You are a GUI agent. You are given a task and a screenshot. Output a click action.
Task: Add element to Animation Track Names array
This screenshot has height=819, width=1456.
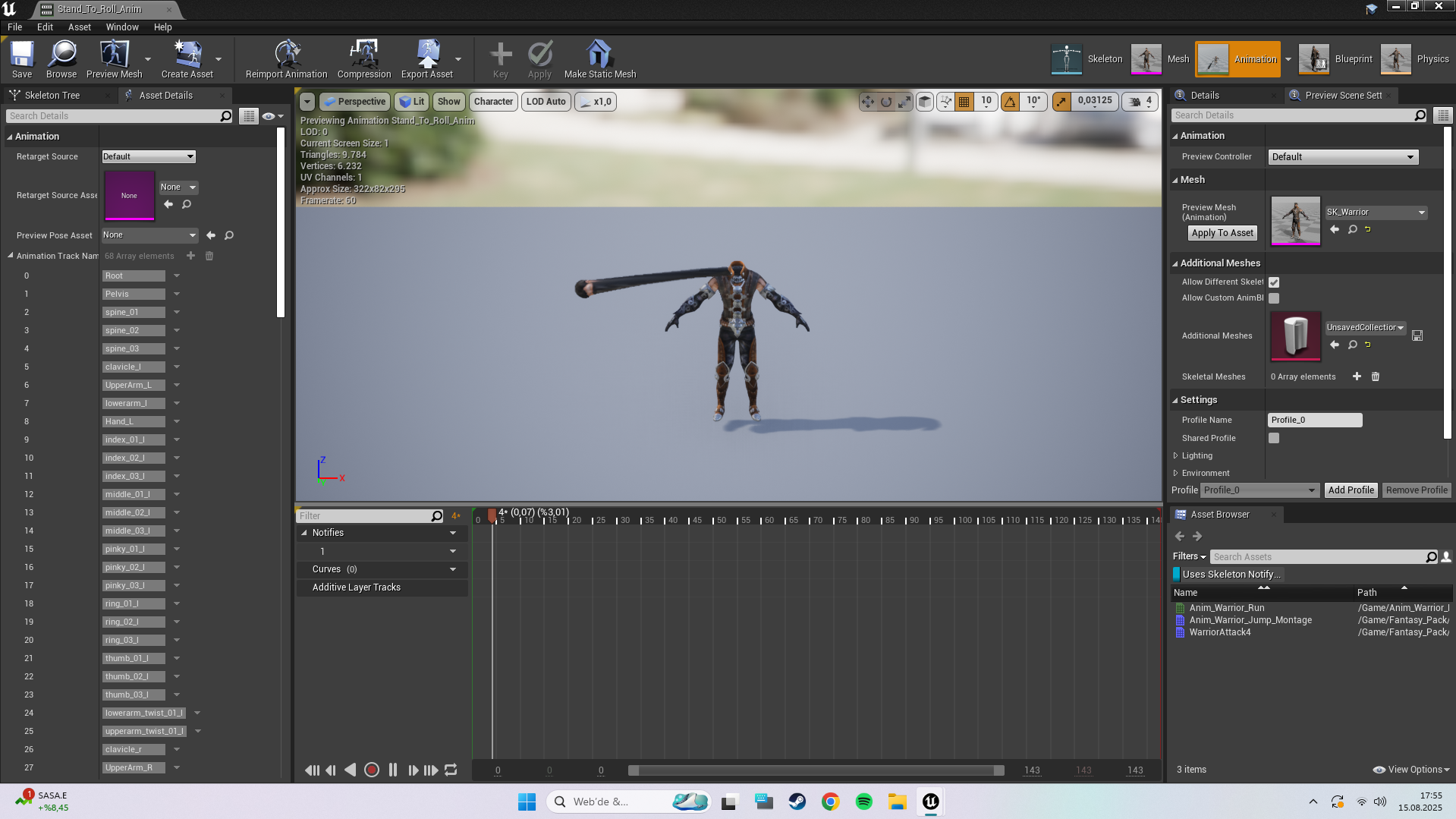(191, 256)
